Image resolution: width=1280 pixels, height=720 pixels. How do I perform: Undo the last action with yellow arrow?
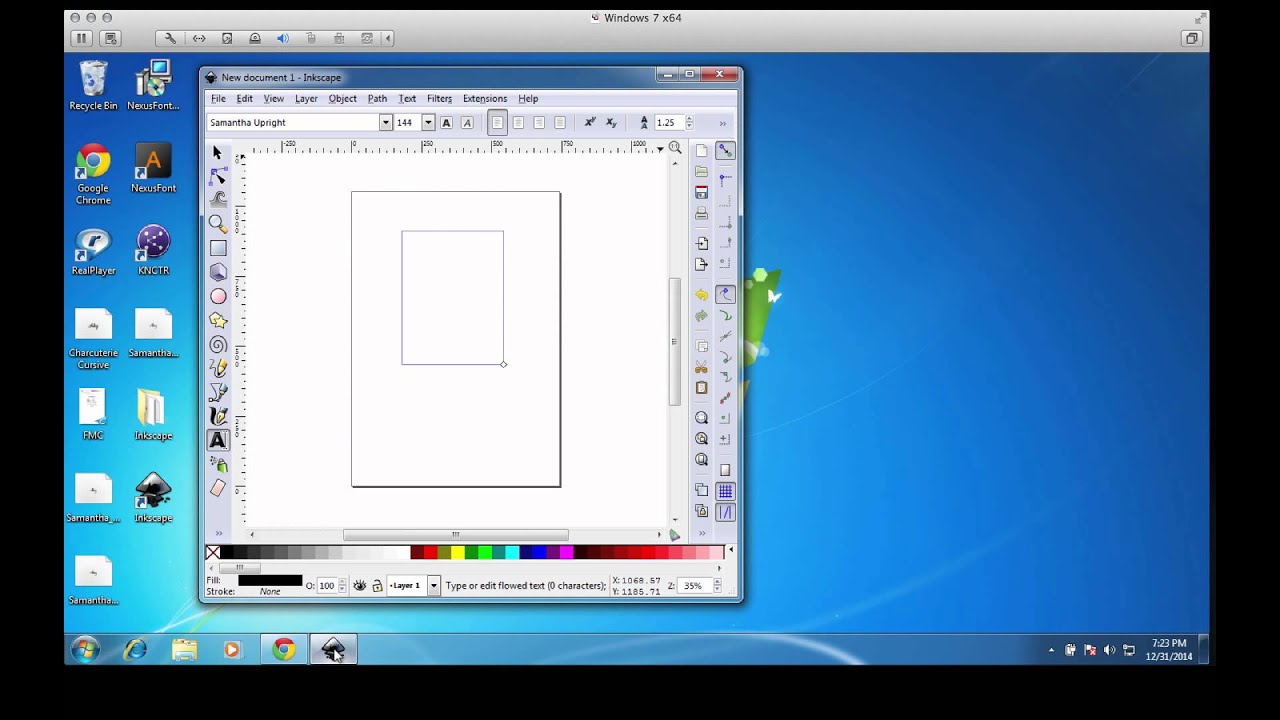click(x=701, y=295)
